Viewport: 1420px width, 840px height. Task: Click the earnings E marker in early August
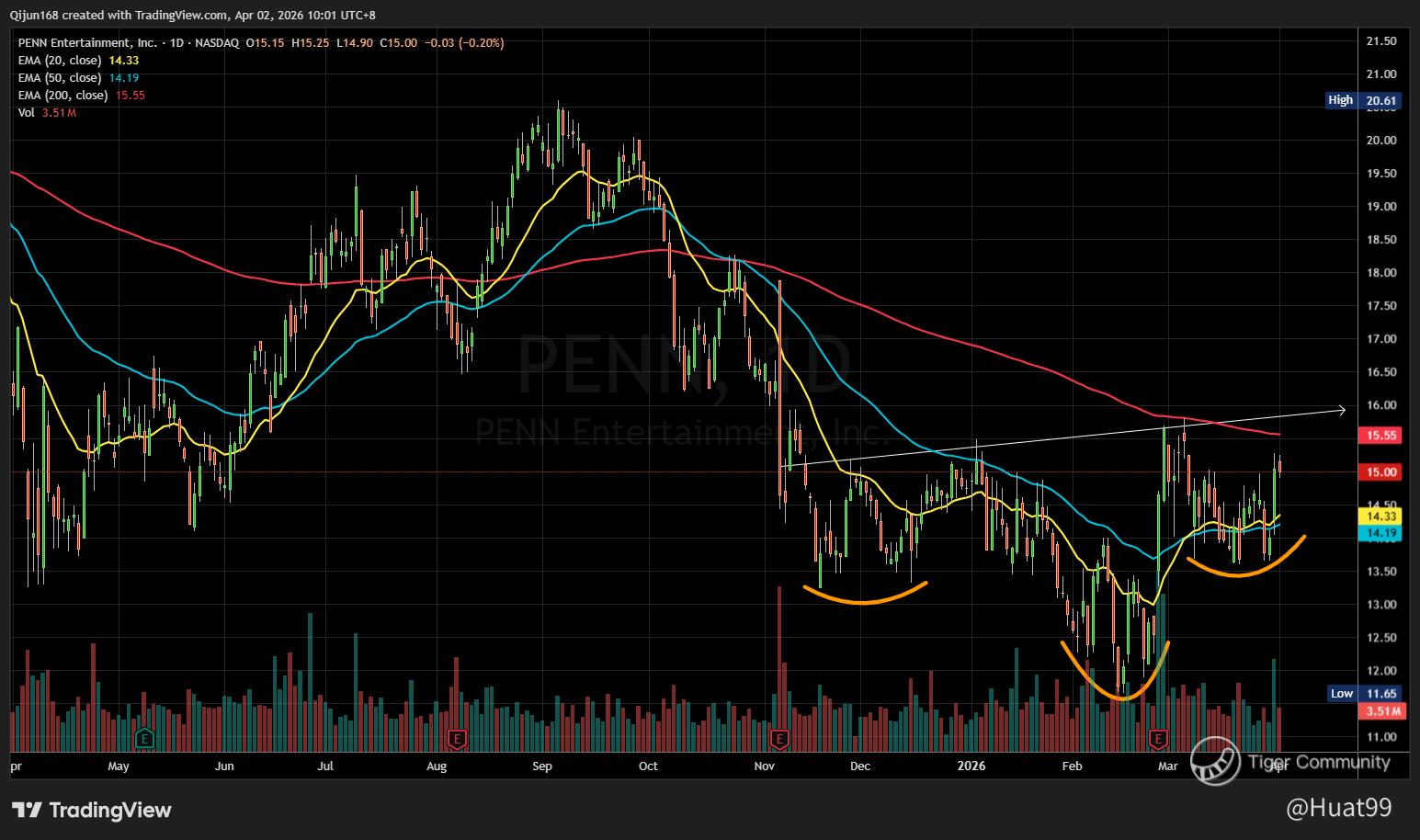coord(457,738)
